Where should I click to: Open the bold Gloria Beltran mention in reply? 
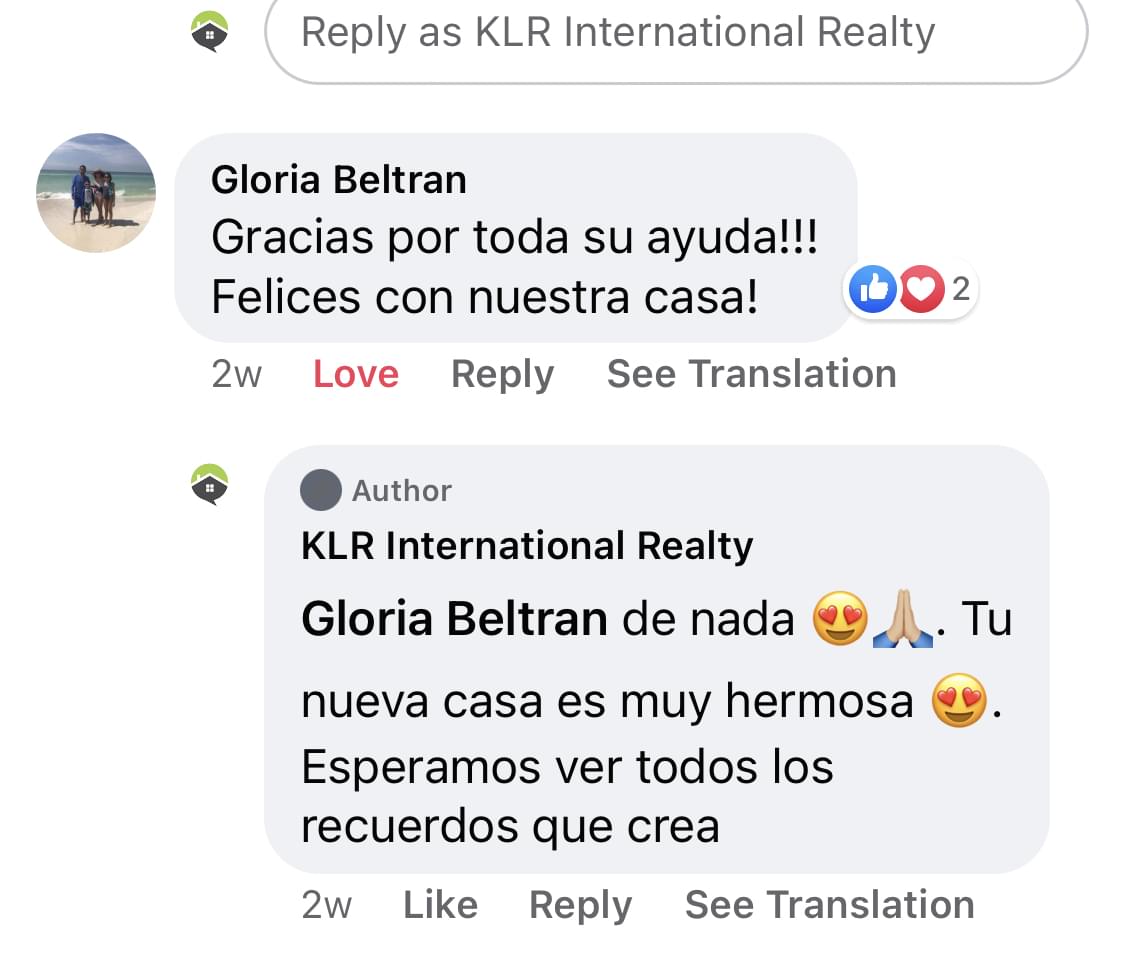pos(454,620)
